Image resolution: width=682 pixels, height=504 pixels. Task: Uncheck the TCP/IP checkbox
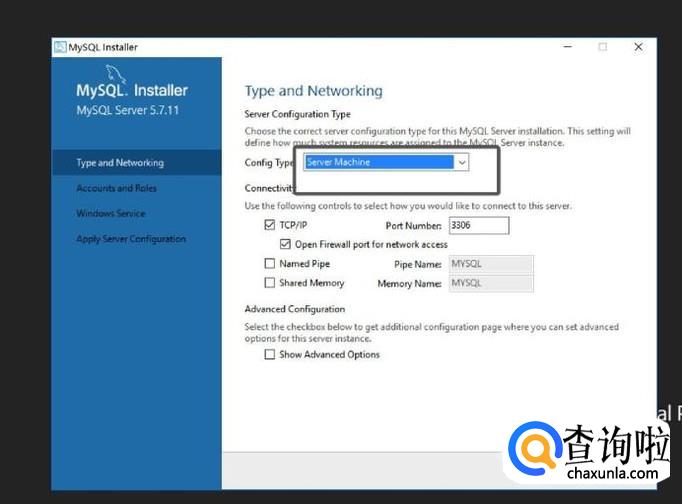tap(270, 225)
